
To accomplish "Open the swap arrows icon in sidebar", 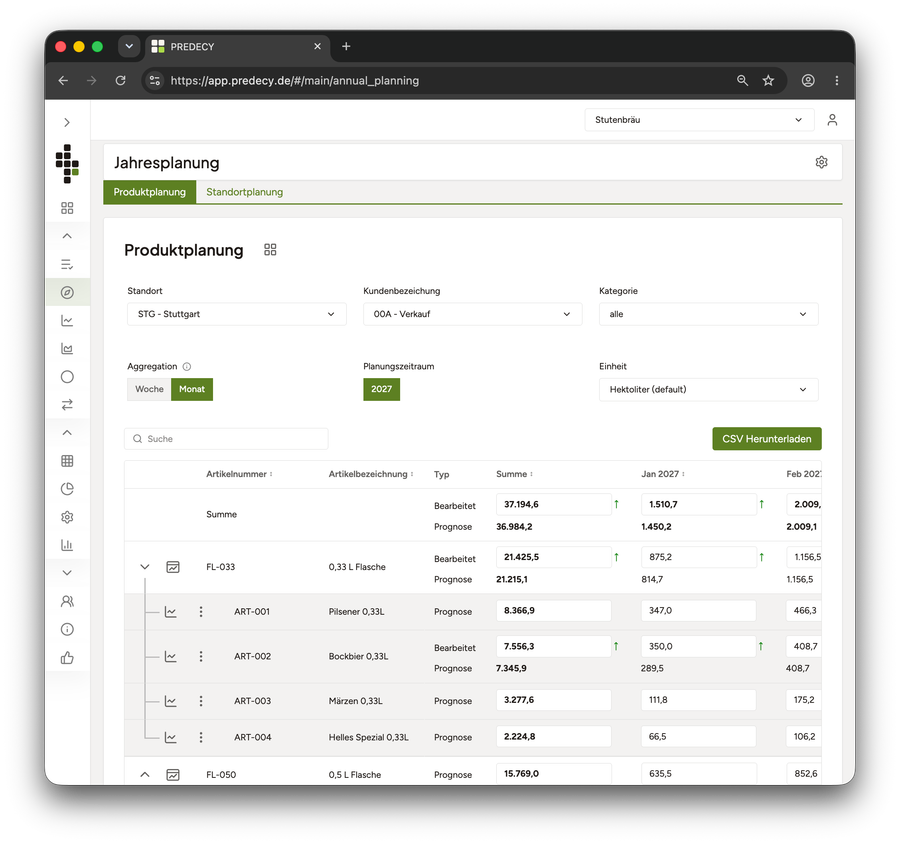I will (x=67, y=405).
